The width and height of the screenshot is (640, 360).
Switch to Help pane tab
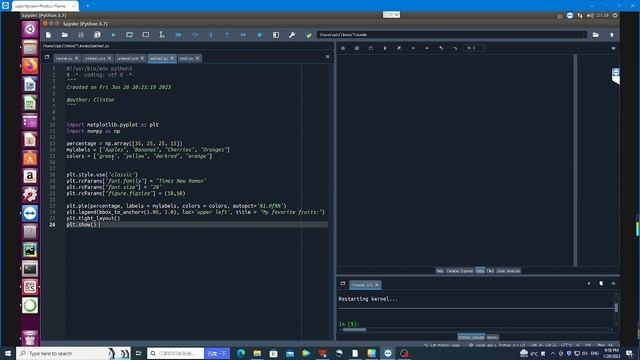440,271
